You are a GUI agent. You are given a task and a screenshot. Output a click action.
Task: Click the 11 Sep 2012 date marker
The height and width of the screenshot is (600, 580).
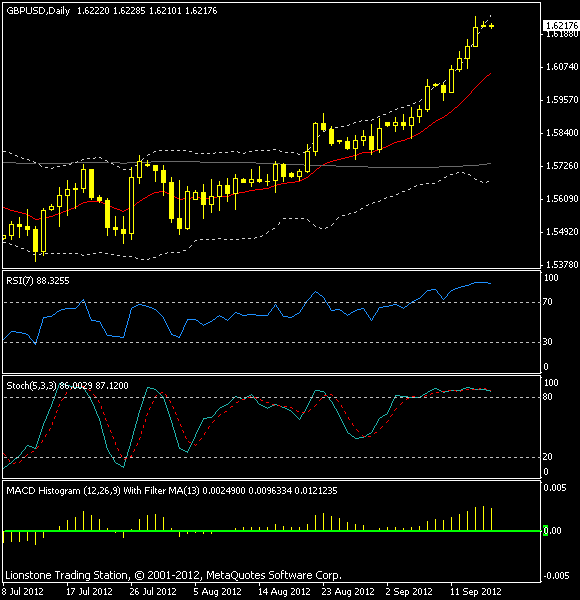click(476, 592)
